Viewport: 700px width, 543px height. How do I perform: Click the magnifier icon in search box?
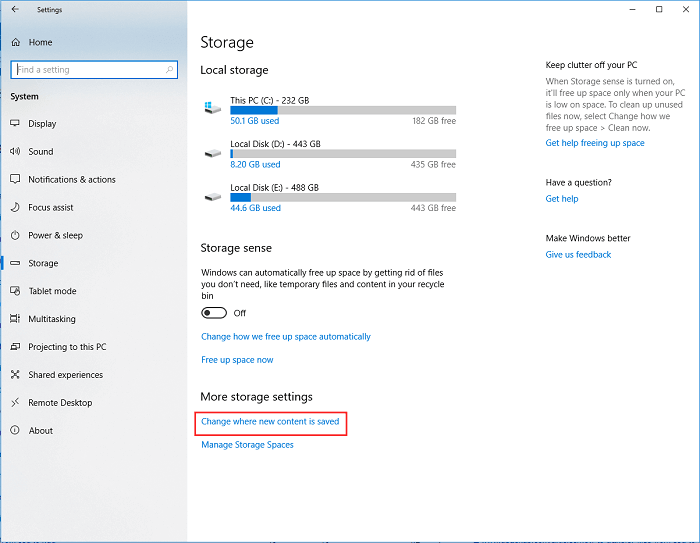click(x=169, y=70)
